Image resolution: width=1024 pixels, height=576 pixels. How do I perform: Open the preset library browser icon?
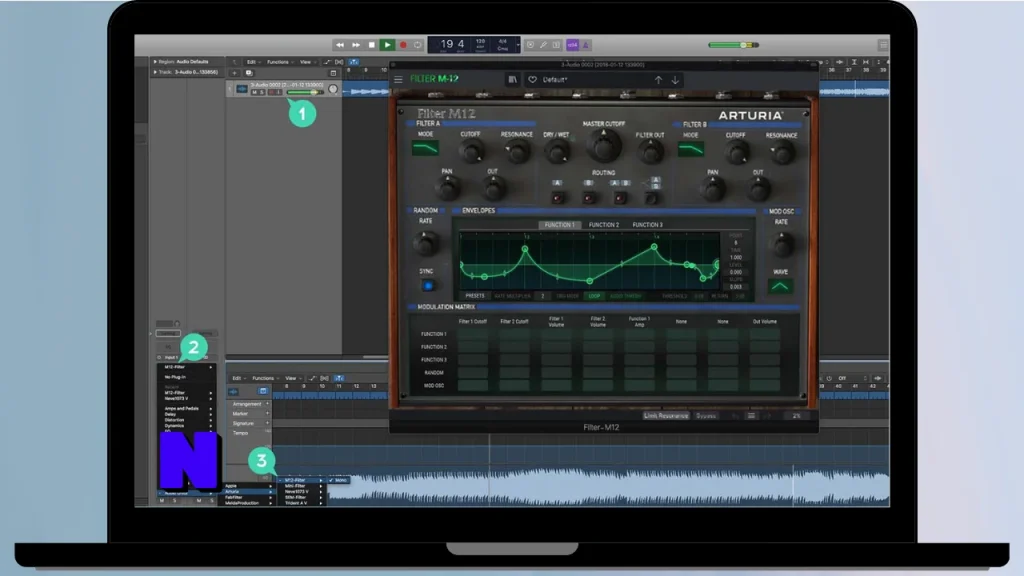click(513, 80)
